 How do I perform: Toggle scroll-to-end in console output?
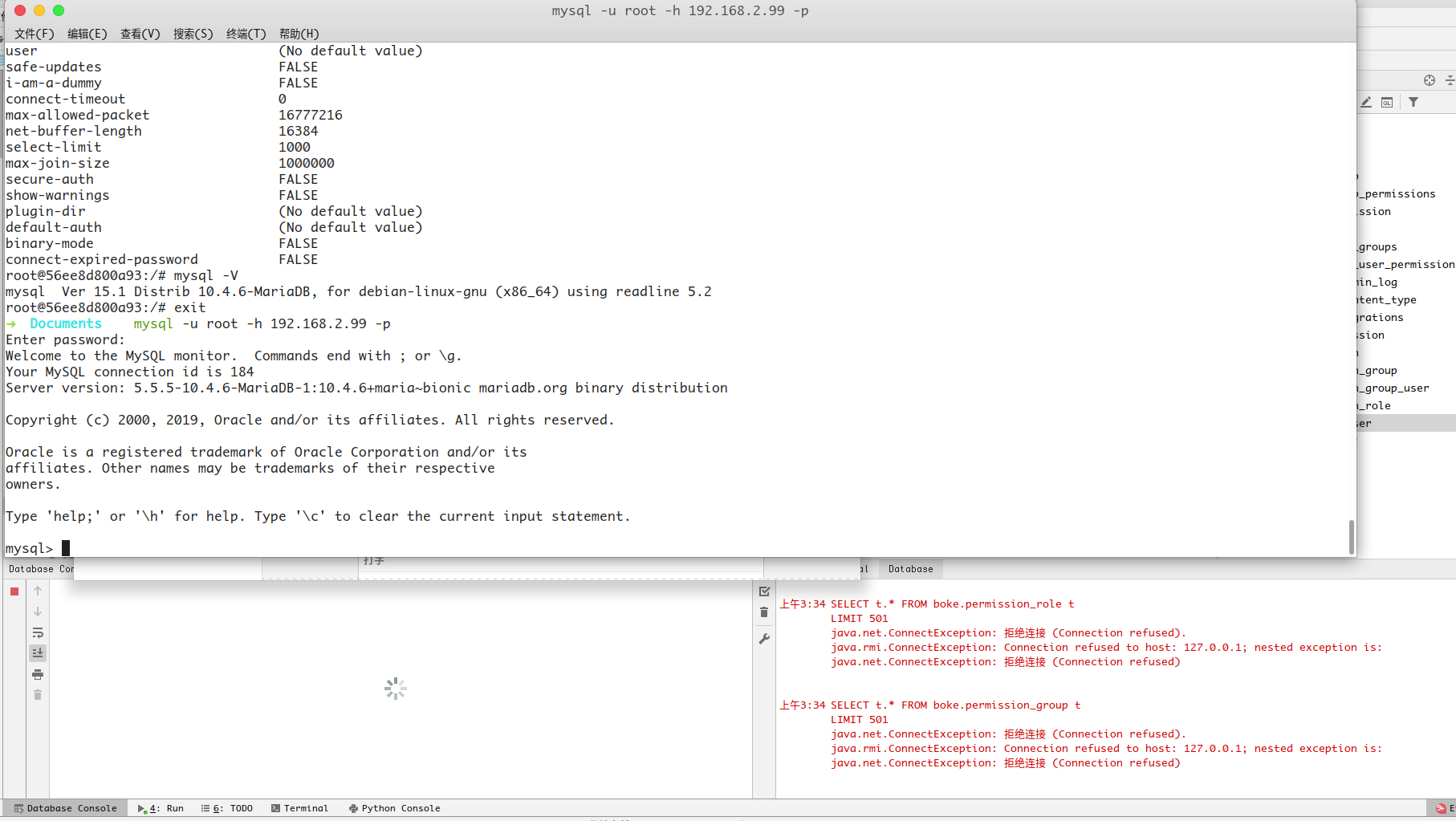tap(38, 653)
